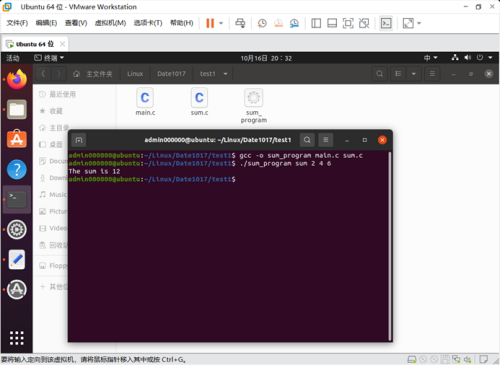The height and width of the screenshot is (365, 500).
Task: Open Software Updater icon in the dock
Action: (x=17, y=289)
